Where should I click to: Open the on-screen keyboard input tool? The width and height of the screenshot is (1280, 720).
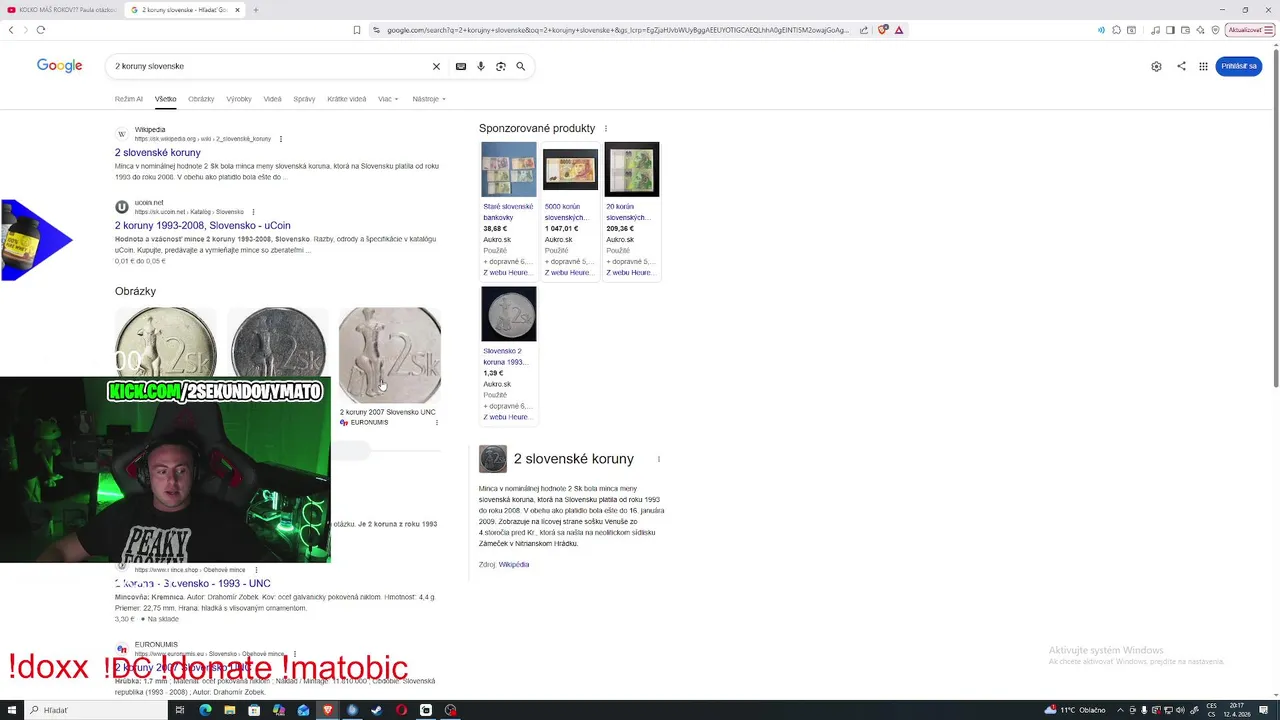tap(461, 66)
